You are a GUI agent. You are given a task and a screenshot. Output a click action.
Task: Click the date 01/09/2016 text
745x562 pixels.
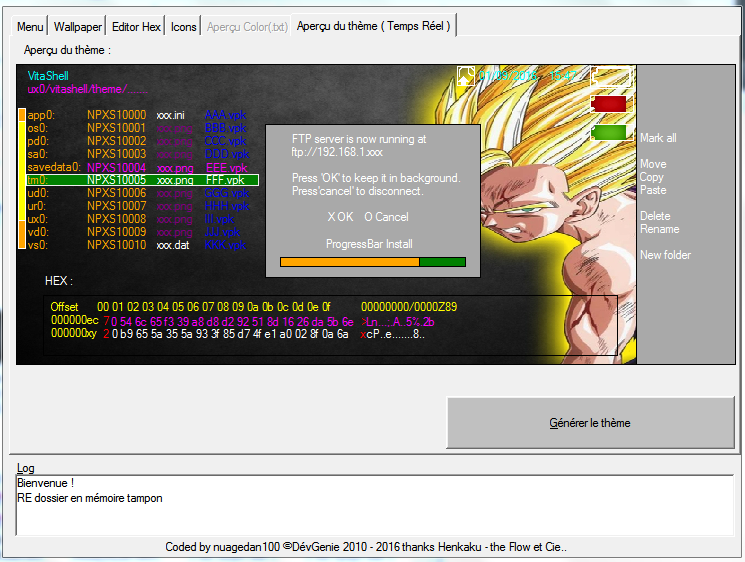pos(508,76)
